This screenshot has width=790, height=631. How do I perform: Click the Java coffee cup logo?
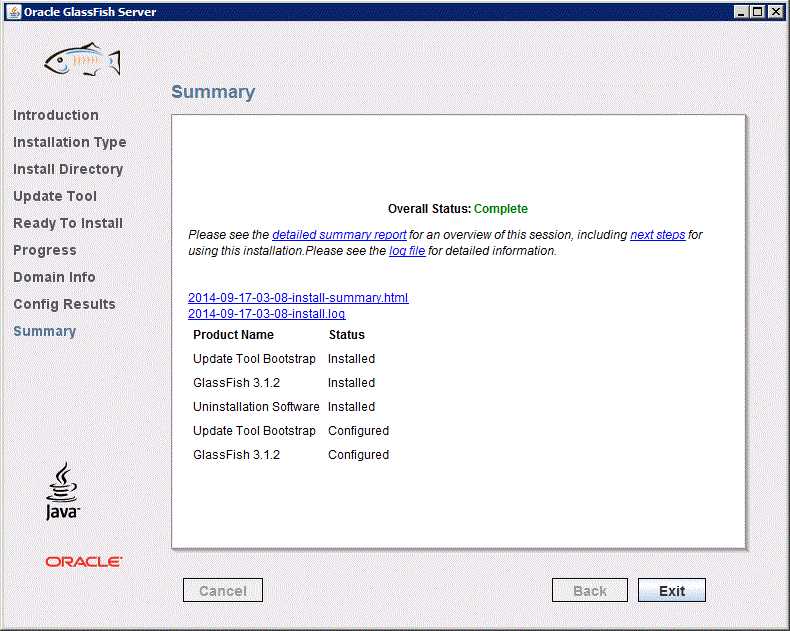pos(63,490)
